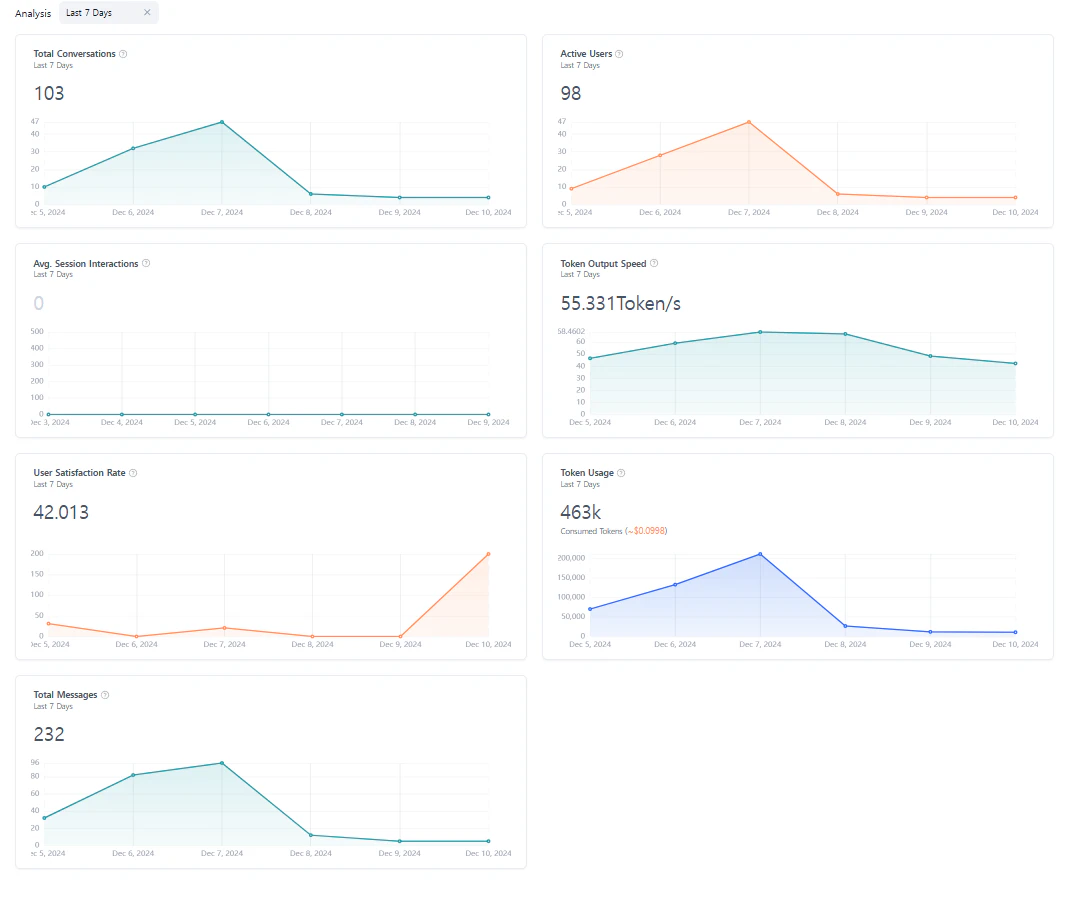Select the ~$0.0998 consumed tokens cost
1083x898 pixels.
[x=648, y=531]
